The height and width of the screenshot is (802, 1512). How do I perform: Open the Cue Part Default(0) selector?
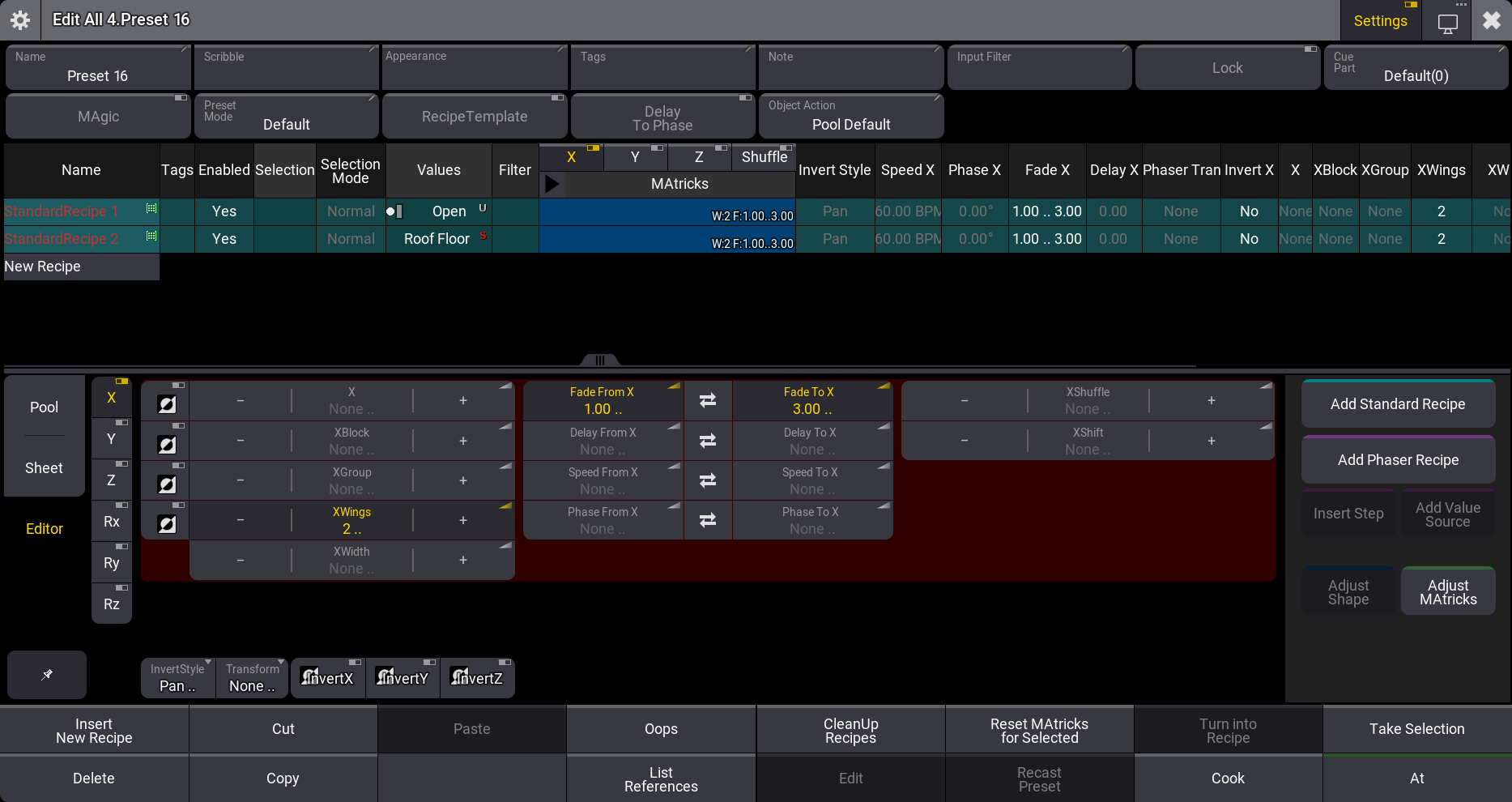[x=1416, y=68]
